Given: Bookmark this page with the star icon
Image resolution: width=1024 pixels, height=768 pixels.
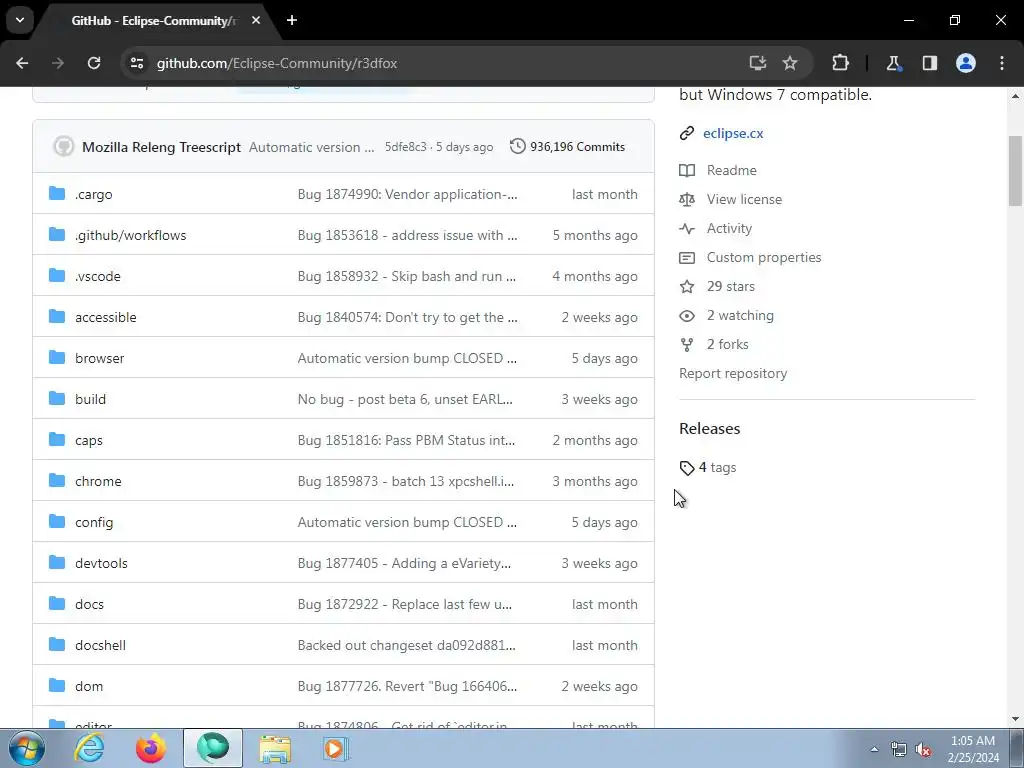Looking at the screenshot, I should [x=790, y=63].
